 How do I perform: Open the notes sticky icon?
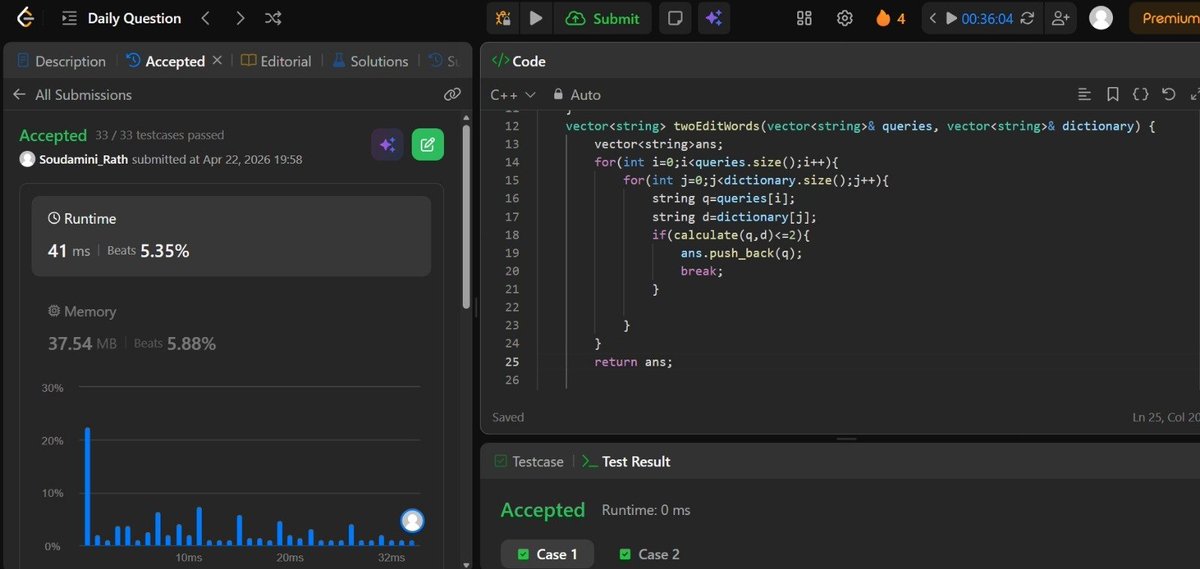coord(677,18)
